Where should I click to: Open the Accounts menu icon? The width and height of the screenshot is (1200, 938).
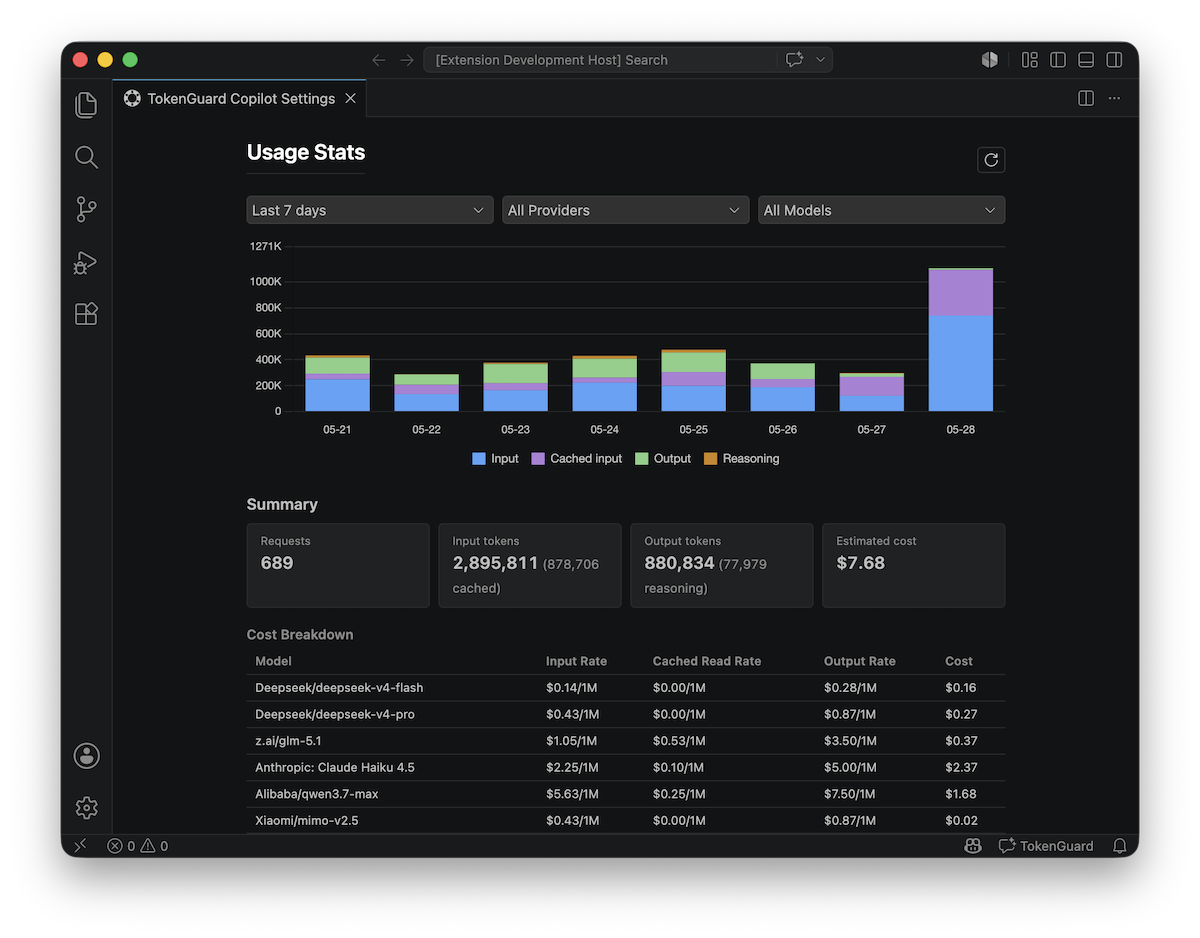(86, 756)
